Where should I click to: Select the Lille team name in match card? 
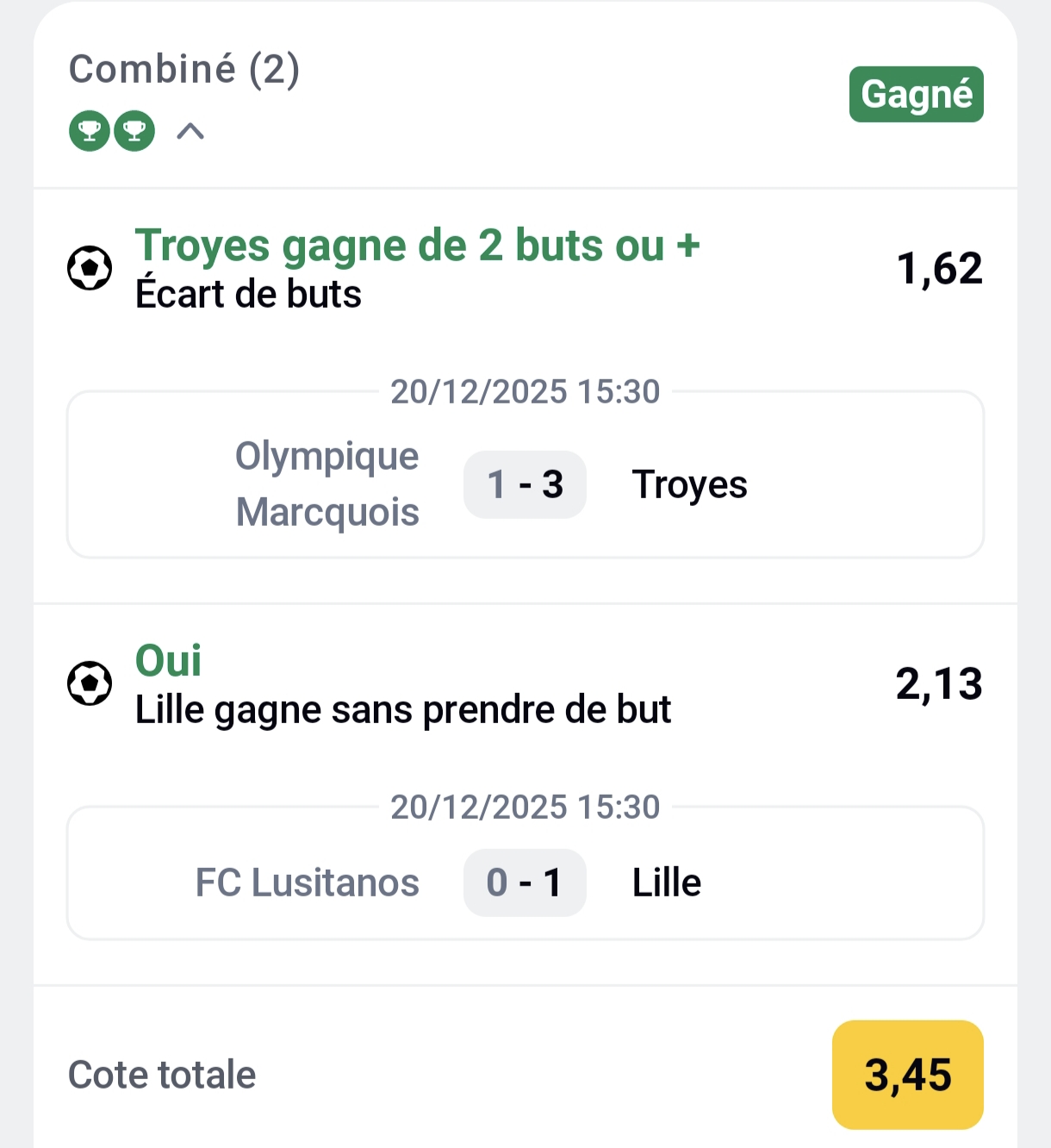(x=667, y=883)
